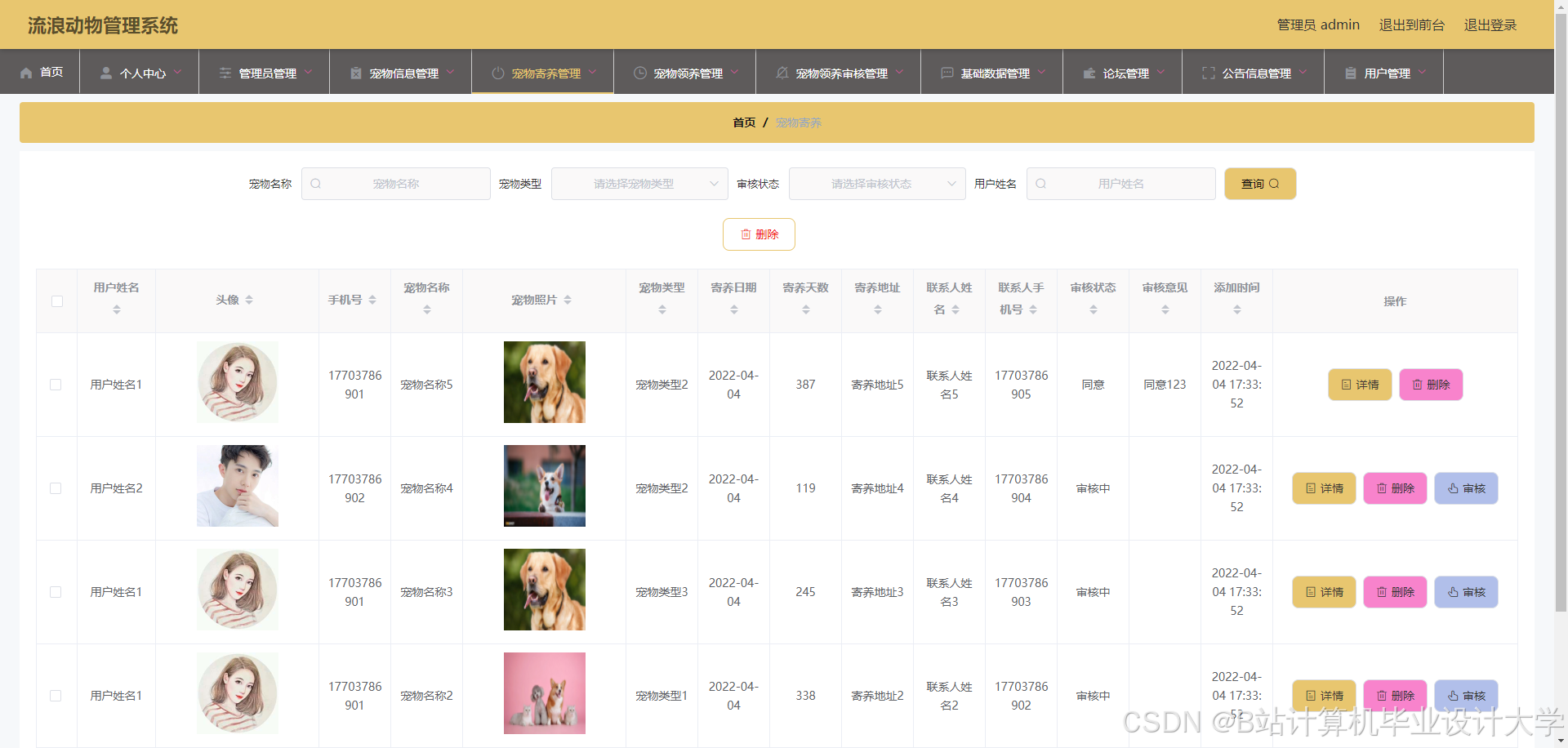This screenshot has height=748, width=1568.
Task: Click the icon beside 宠物信息管理
Action: pyautogui.click(x=356, y=73)
